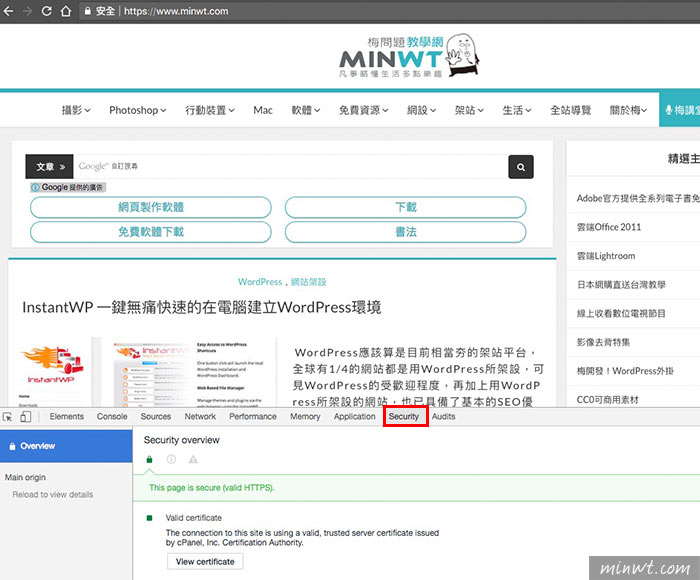Expand the Photoshop dropdown menu
The image size is (700, 580).
tap(138, 110)
